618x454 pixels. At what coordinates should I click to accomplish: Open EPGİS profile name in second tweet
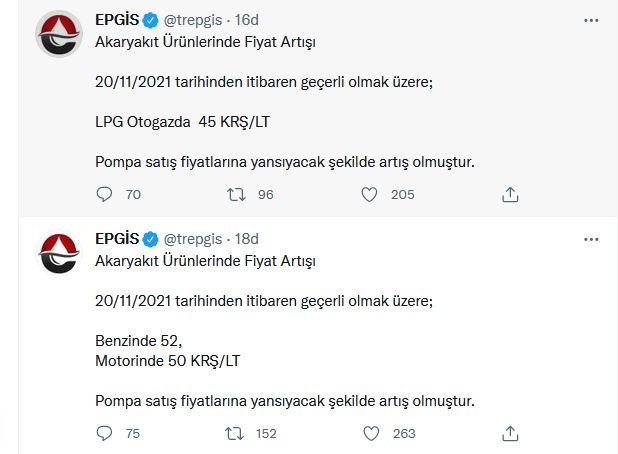pyautogui.click(x=116, y=239)
